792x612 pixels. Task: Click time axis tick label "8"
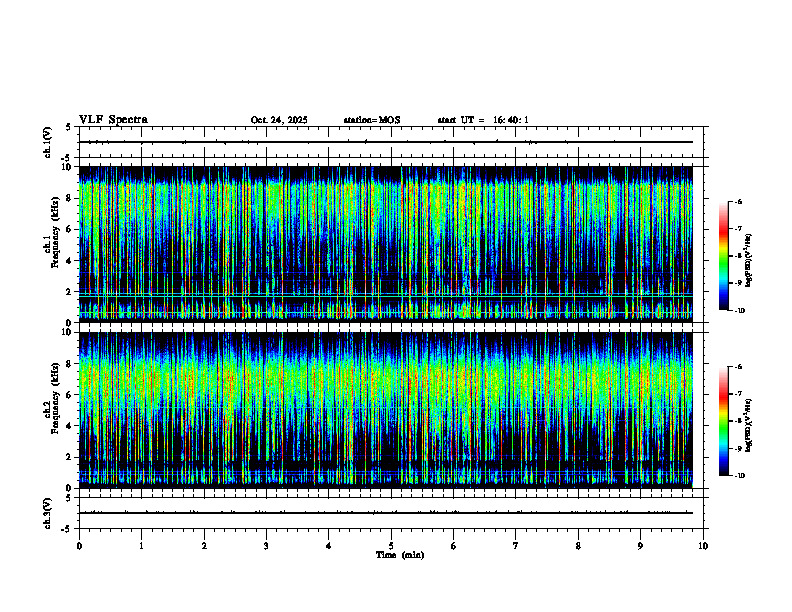(578, 546)
